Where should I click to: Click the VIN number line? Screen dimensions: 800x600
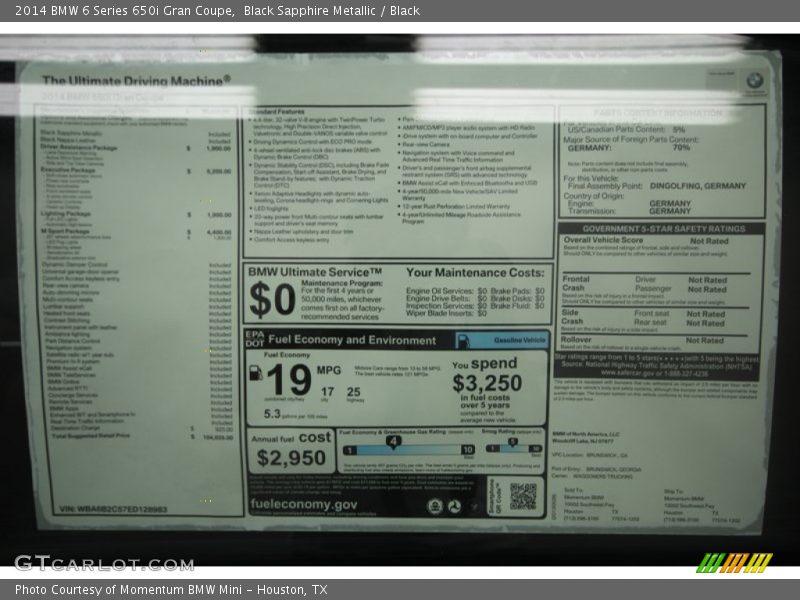(x=113, y=509)
